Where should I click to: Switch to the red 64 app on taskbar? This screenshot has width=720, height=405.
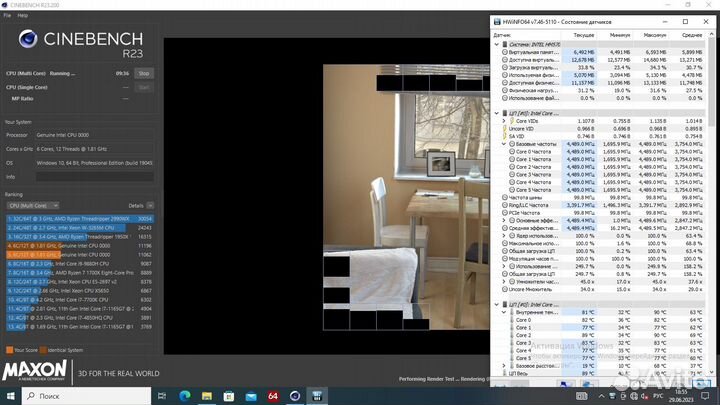(x=273, y=396)
